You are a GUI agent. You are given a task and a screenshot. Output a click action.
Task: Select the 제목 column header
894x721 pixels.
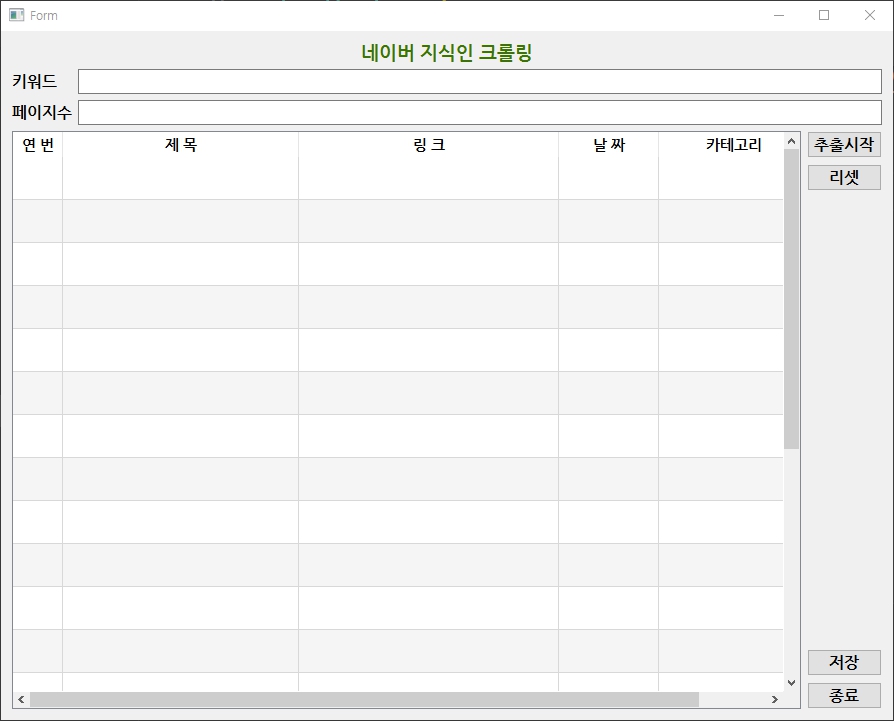click(x=180, y=145)
